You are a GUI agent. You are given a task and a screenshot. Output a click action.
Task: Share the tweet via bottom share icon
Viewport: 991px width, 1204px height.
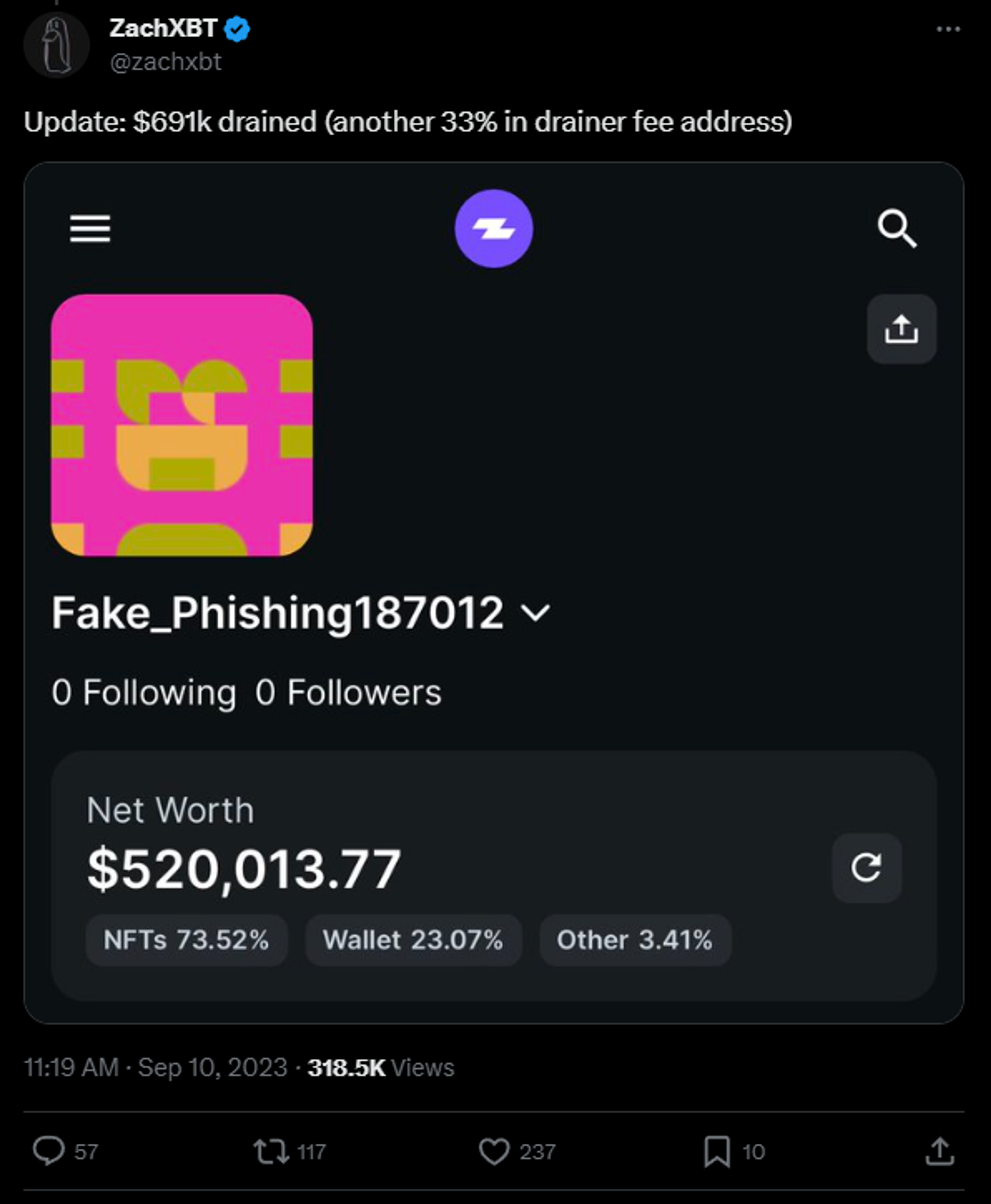point(940,1151)
